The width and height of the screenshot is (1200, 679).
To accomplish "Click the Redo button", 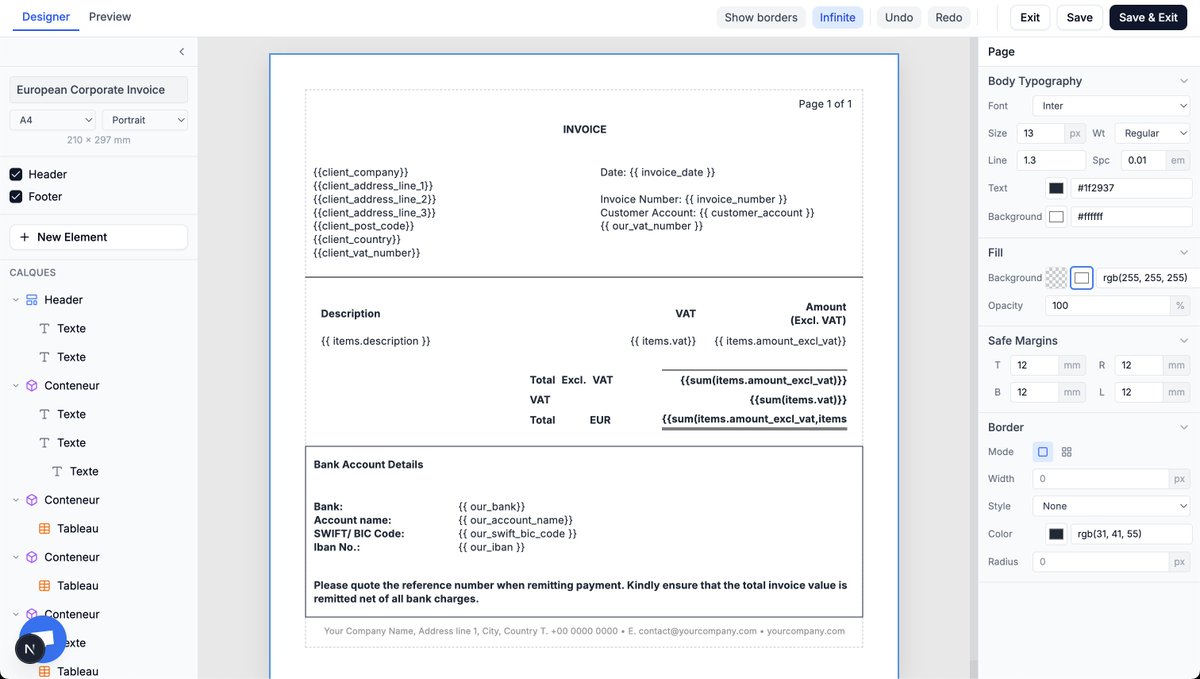I will 949,17.
